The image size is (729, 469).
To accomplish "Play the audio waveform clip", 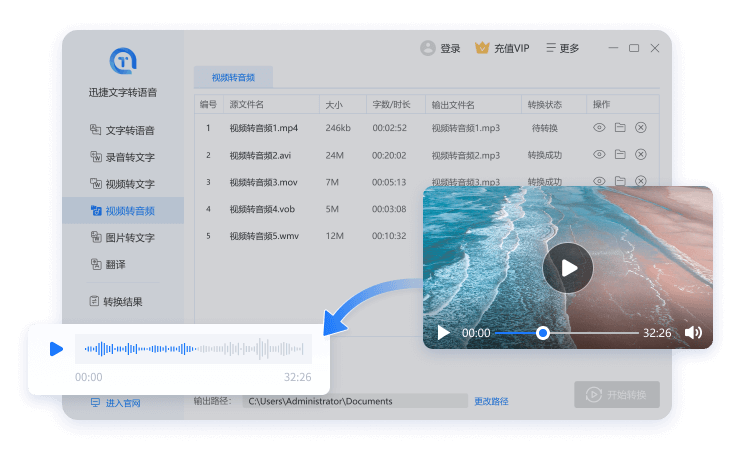I will (56, 349).
